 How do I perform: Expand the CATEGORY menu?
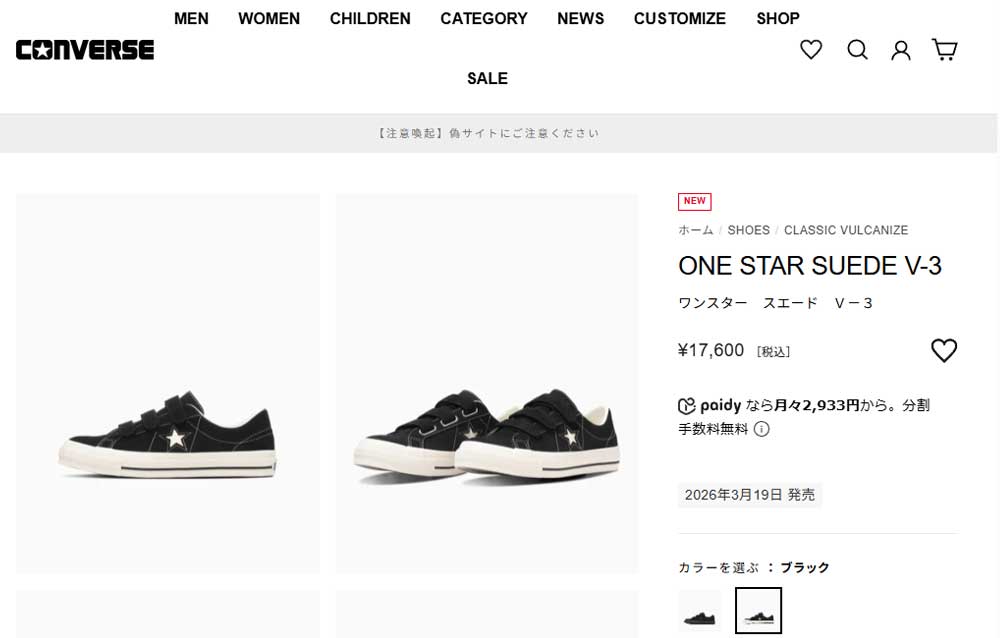484,19
